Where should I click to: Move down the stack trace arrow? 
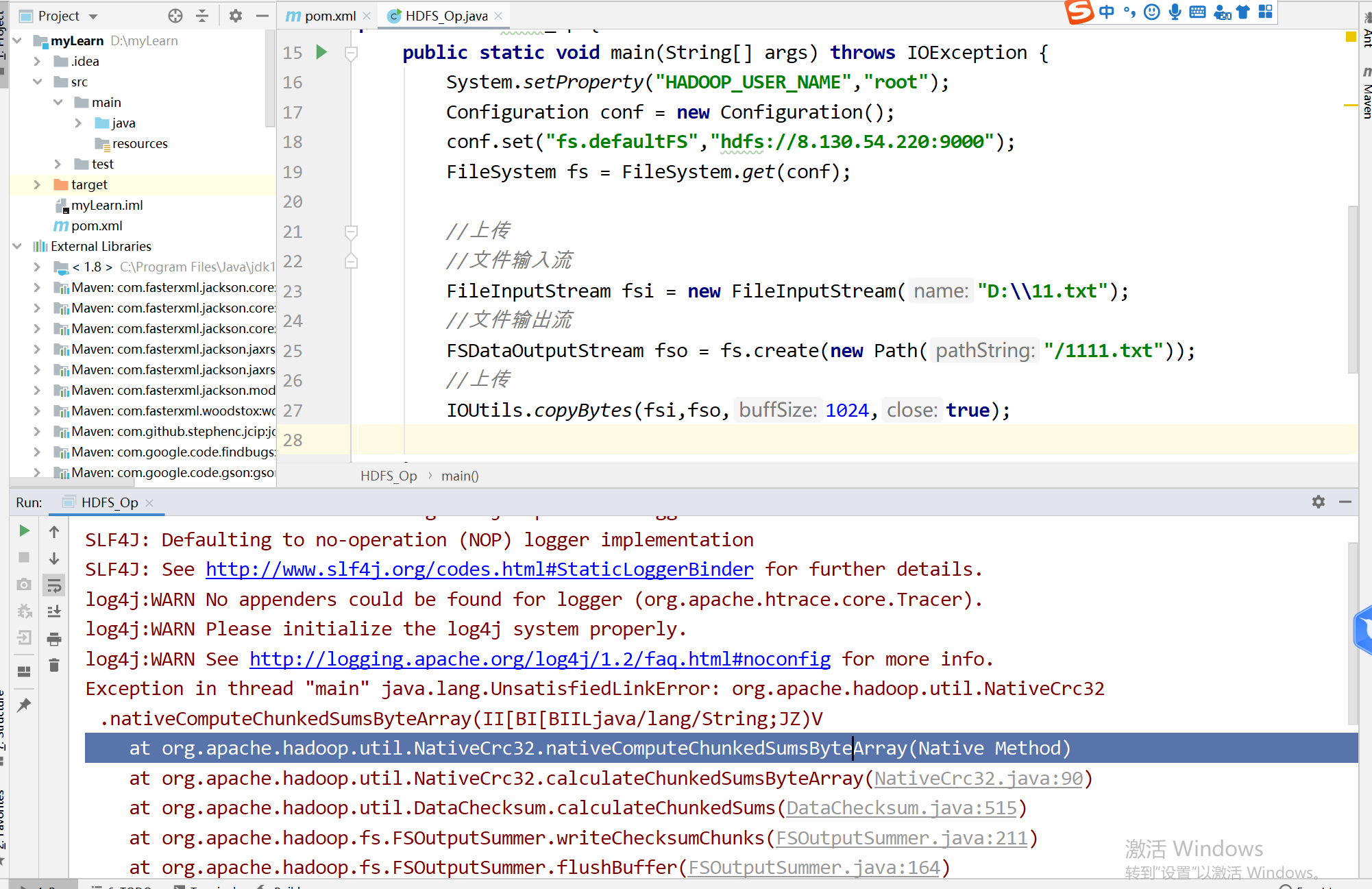pyautogui.click(x=54, y=559)
